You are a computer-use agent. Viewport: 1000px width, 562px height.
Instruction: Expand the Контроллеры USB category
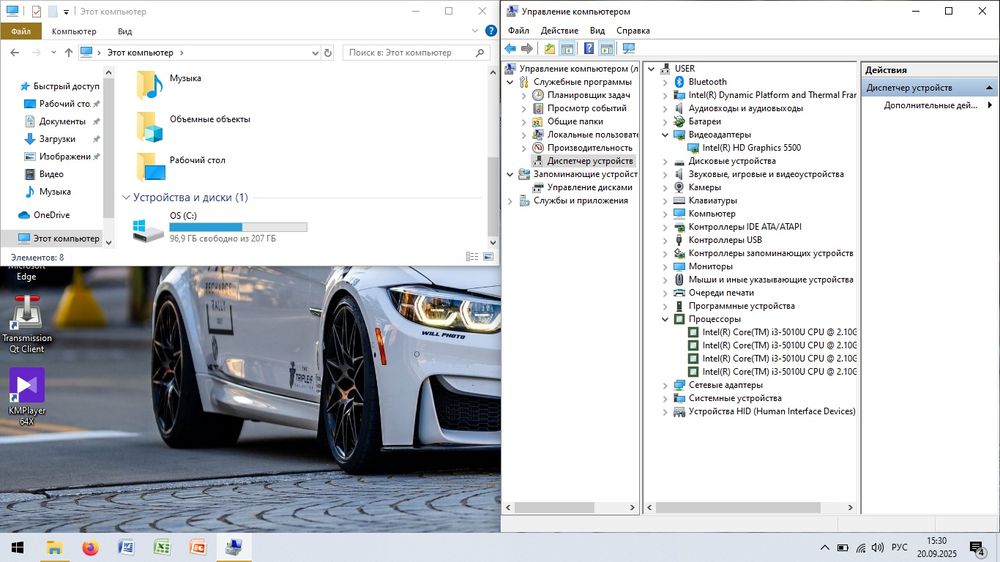[x=665, y=240]
